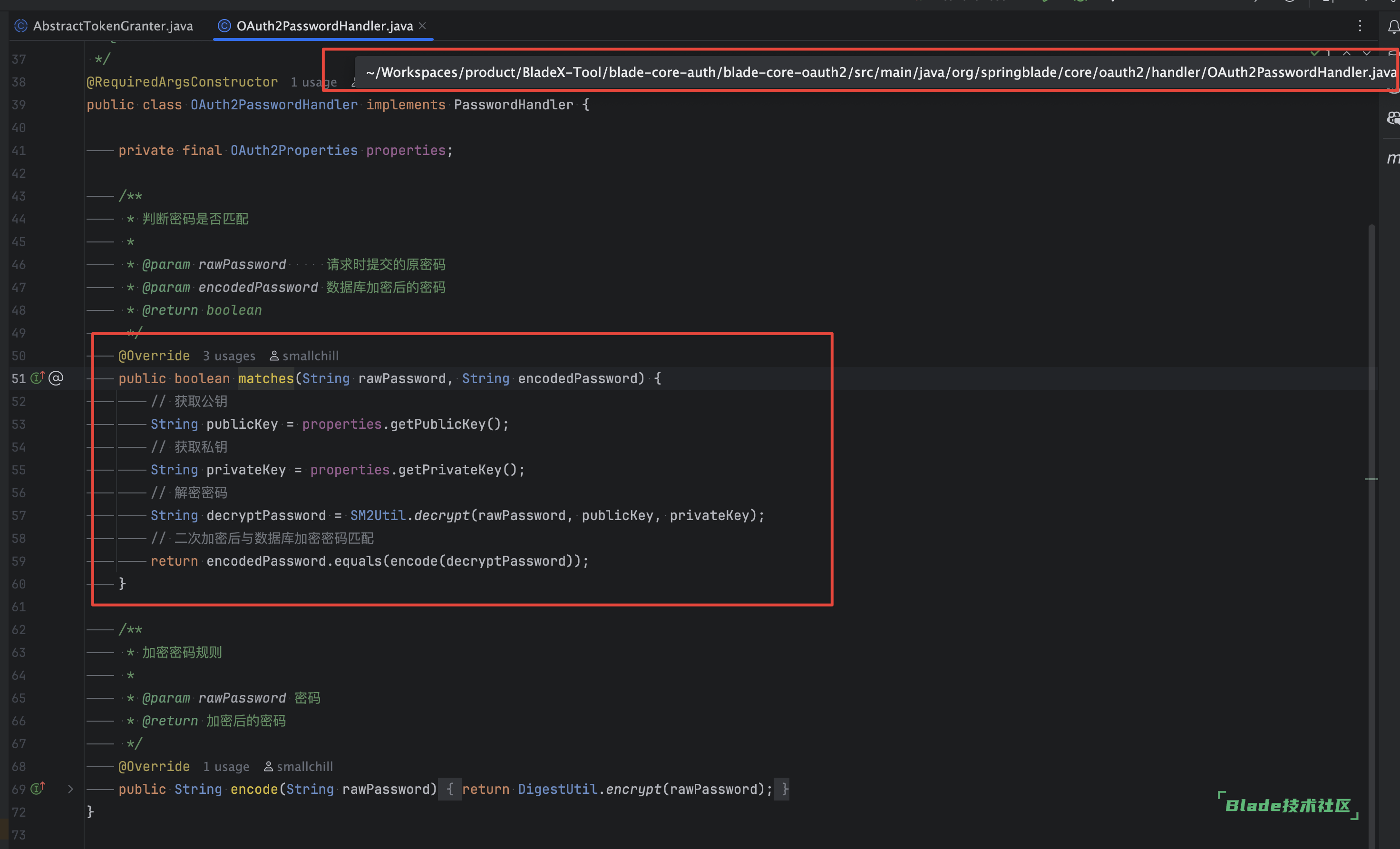Click the getPrivateKey() call on line 55
Image resolution: width=1400 pixels, height=849 pixels.
457,470
